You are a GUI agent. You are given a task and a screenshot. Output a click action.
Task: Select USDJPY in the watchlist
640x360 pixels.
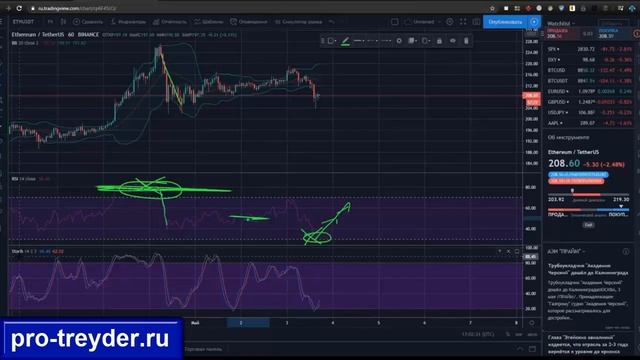589,112
